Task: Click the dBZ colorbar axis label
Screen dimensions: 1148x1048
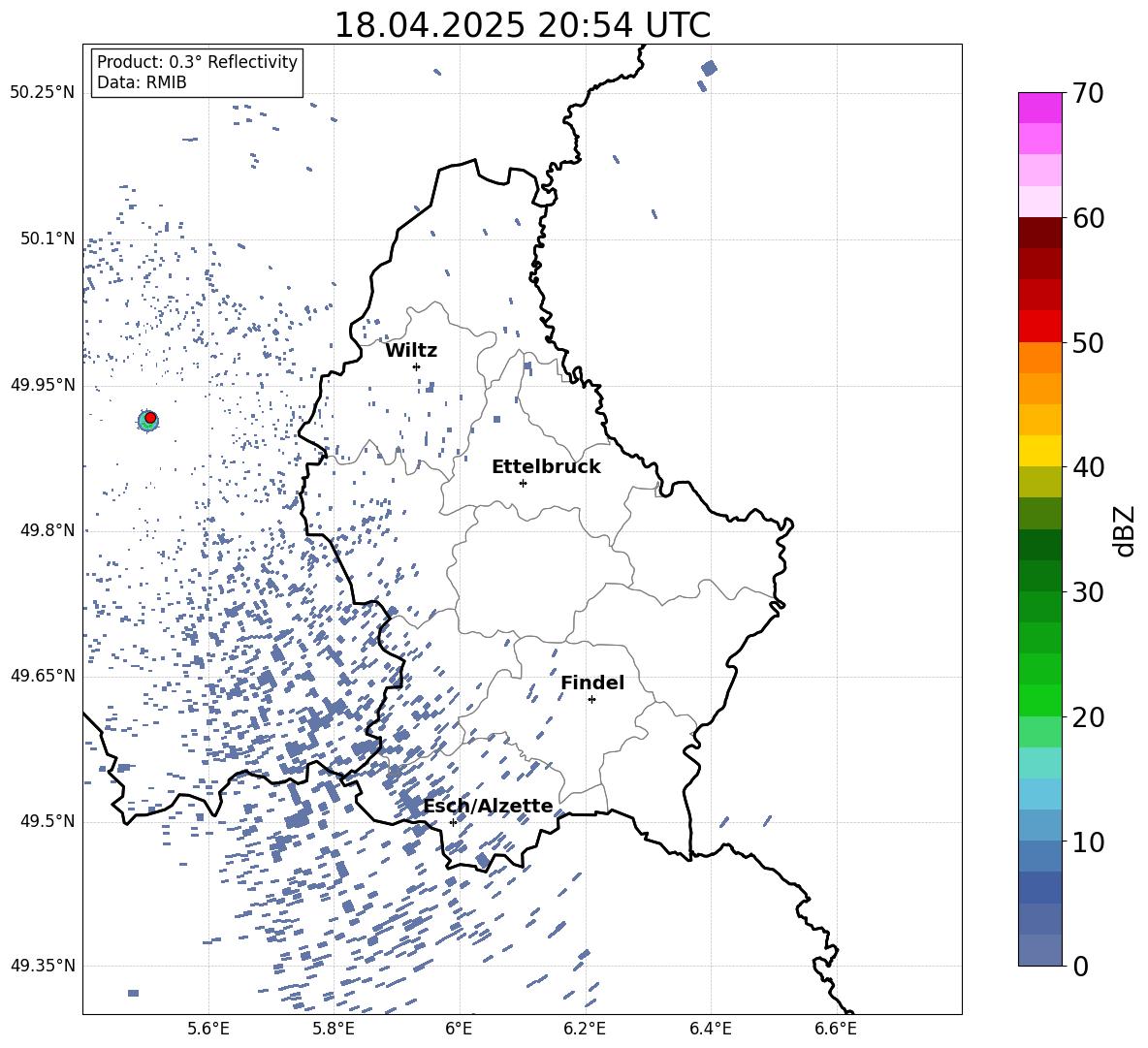Action: (x=1125, y=530)
